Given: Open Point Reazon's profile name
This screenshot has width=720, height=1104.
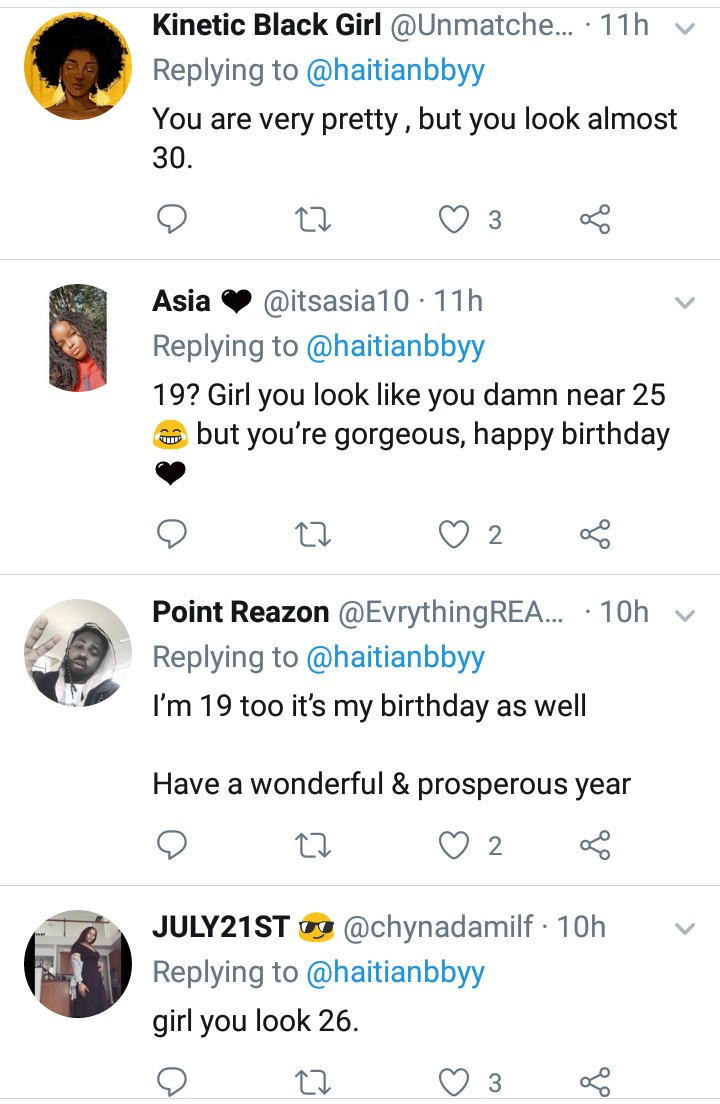Looking at the screenshot, I should (240, 613).
